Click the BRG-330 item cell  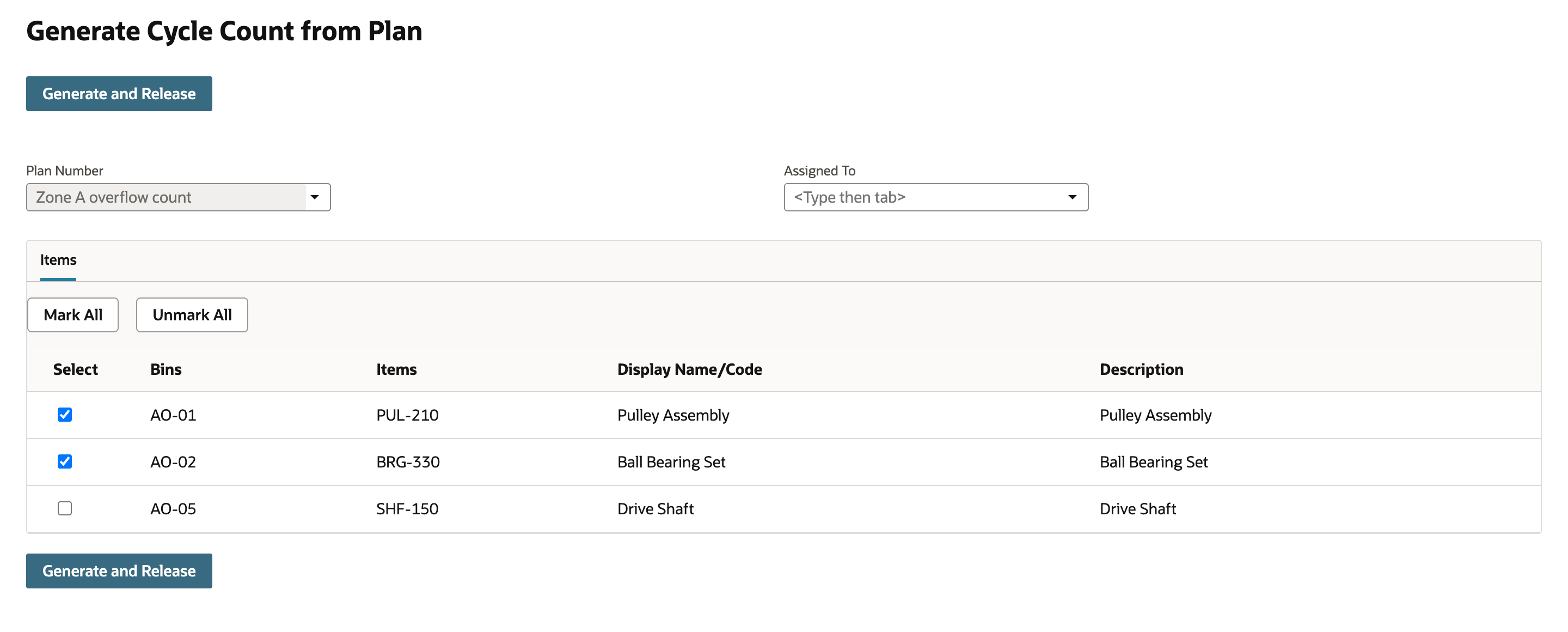coord(408,463)
